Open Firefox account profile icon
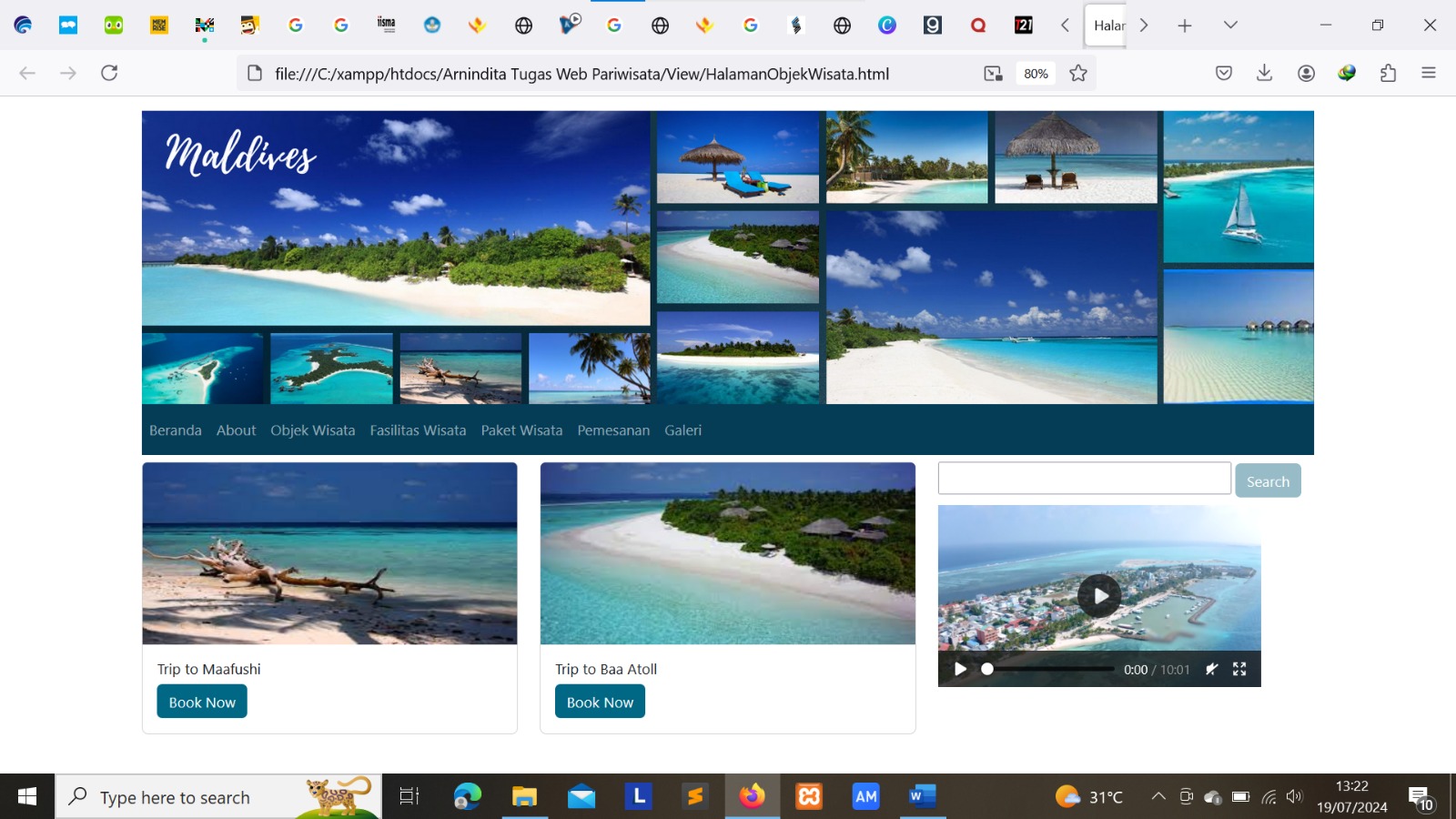This screenshot has height=819, width=1456. pyautogui.click(x=1306, y=73)
